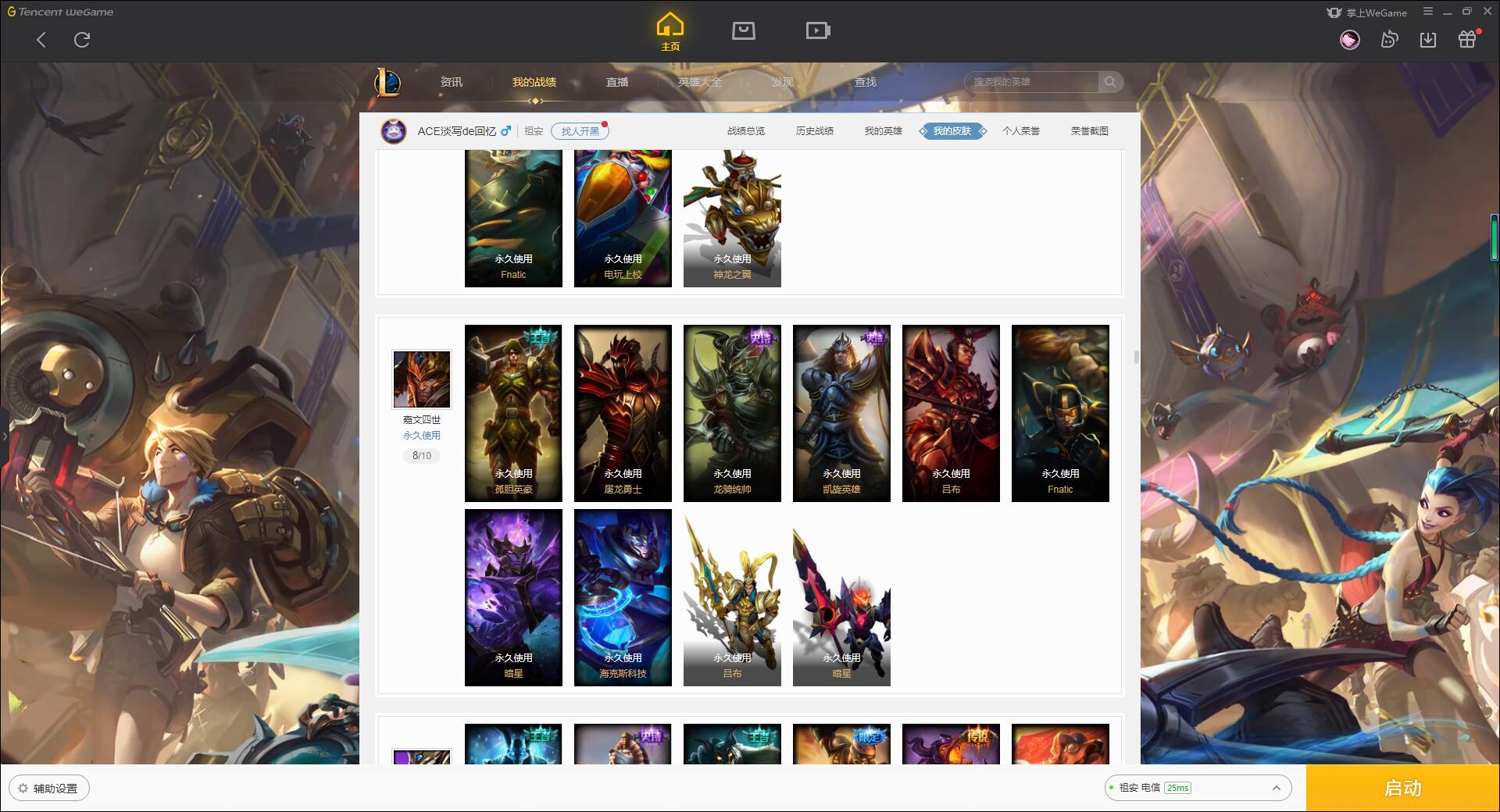This screenshot has width=1500, height=812.
Task: Click the 嘉文四世 champion portrait
Action: click(x=422, y=379)
